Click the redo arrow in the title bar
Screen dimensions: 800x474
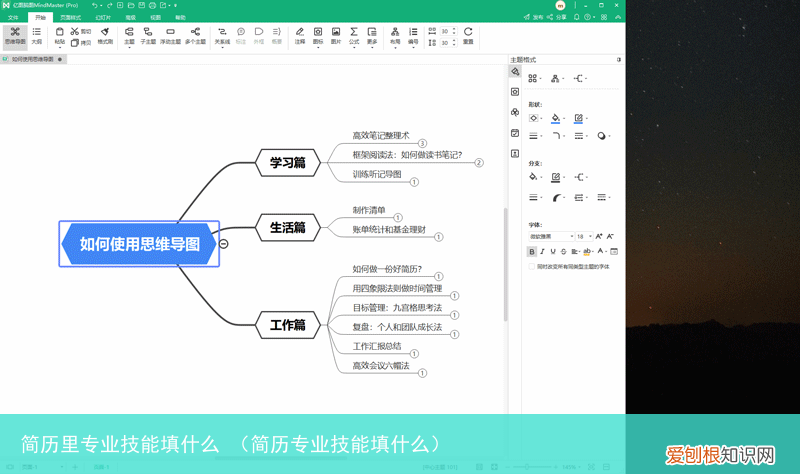coord(110,5)
